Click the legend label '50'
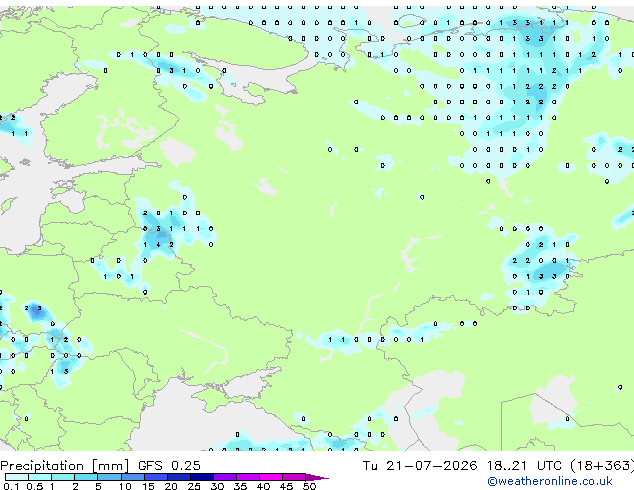Screen dimensions: 634x490 (x=309, y=486)
